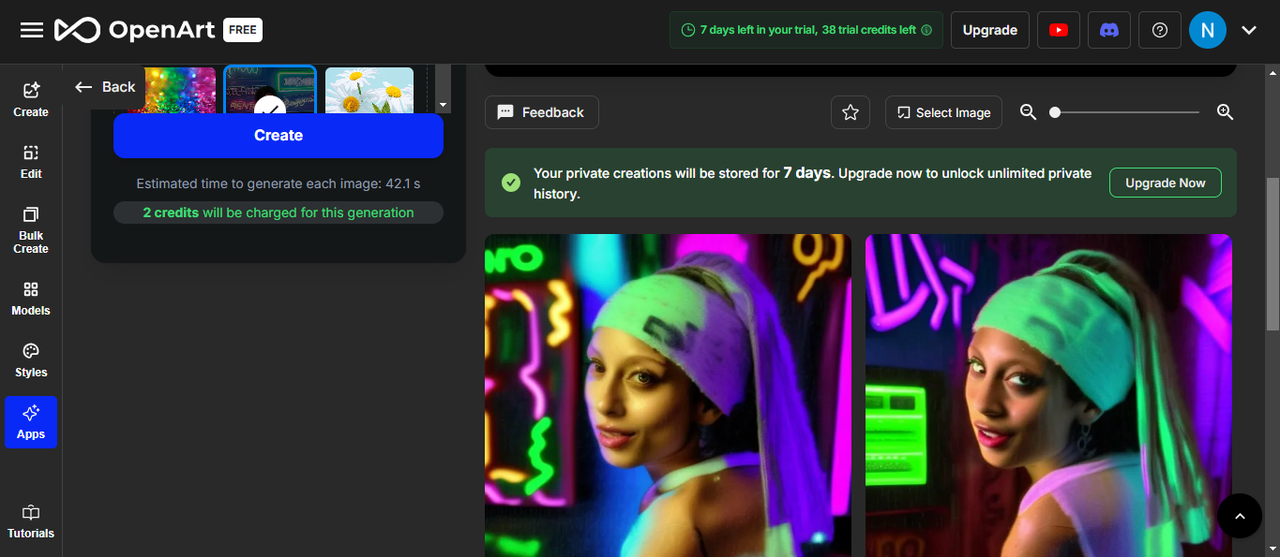1280x557 pixels.
Task: Open the Create sidebar item
Action: (31, 99)
